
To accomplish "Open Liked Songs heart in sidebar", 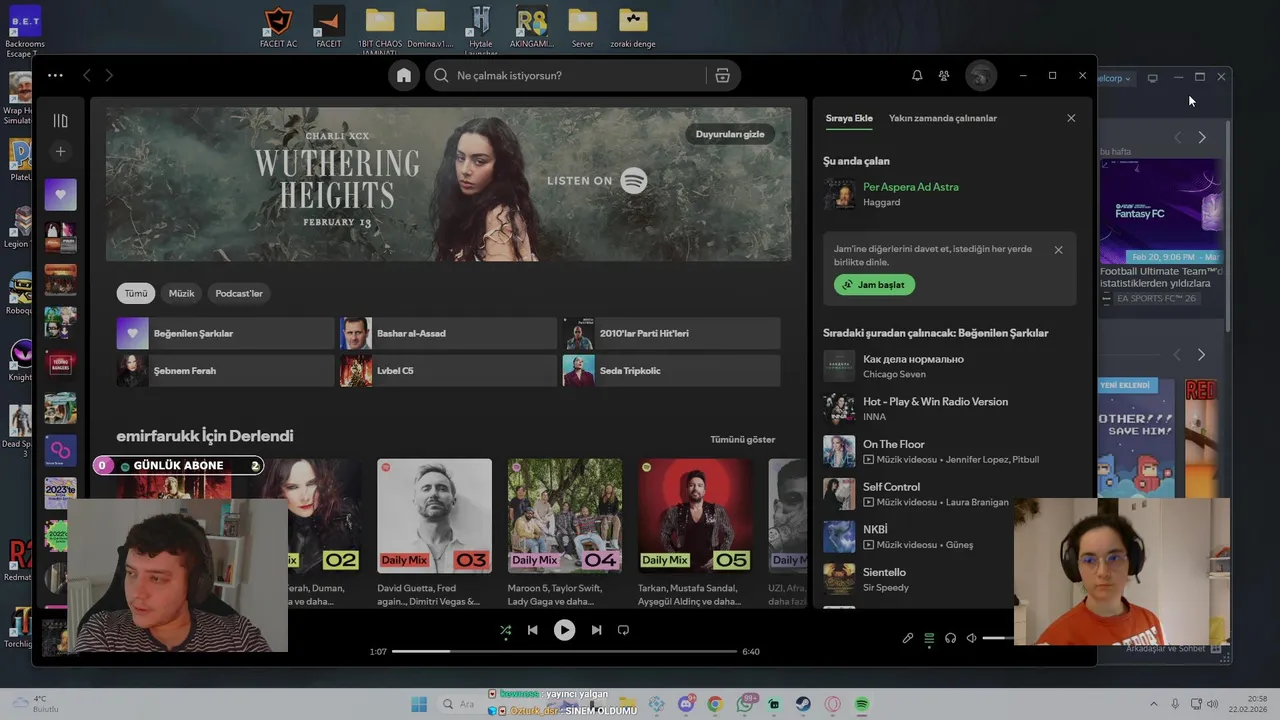I will pos(60,194).
